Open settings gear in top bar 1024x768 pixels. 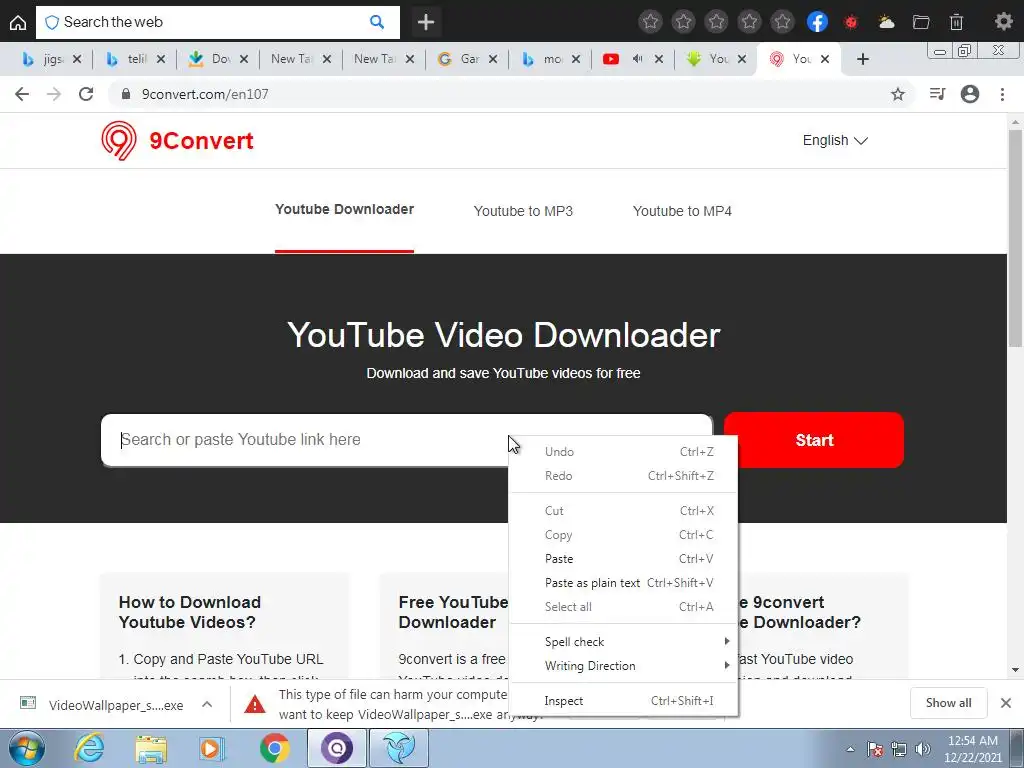[x=1003, y=22]
